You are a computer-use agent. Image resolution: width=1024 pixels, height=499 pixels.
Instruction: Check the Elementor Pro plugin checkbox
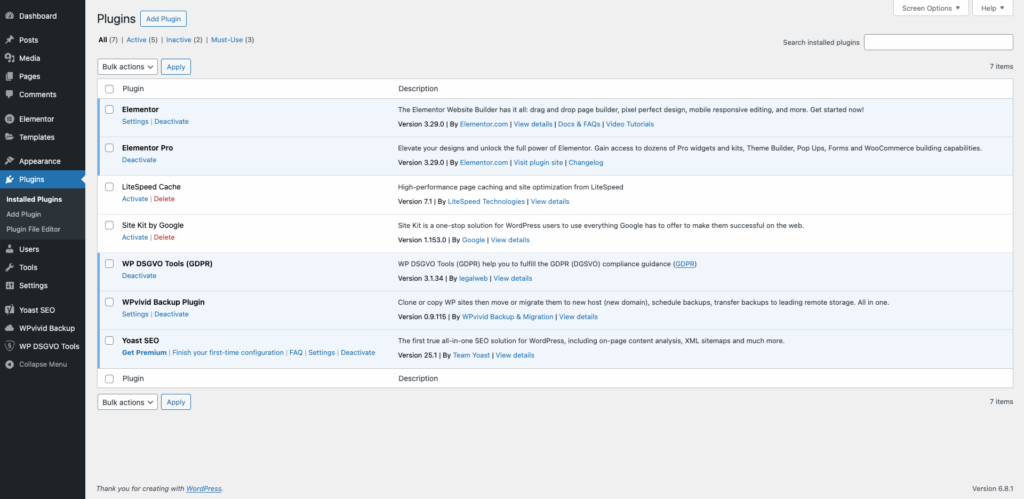pyautogui.click(x=109, y=148)
